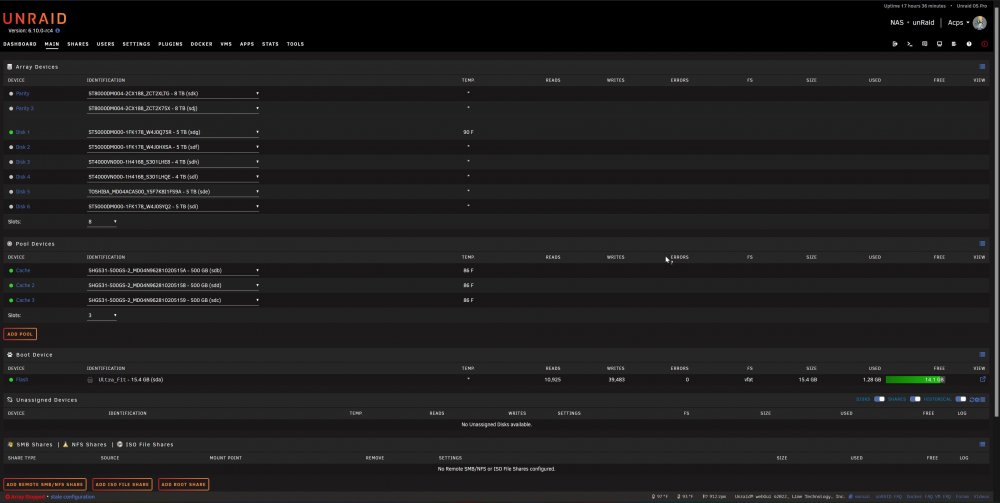Viewport: 1000px width, 503px height.
Task: Click the Cache status indicator dot
Action: coord(11,270)
